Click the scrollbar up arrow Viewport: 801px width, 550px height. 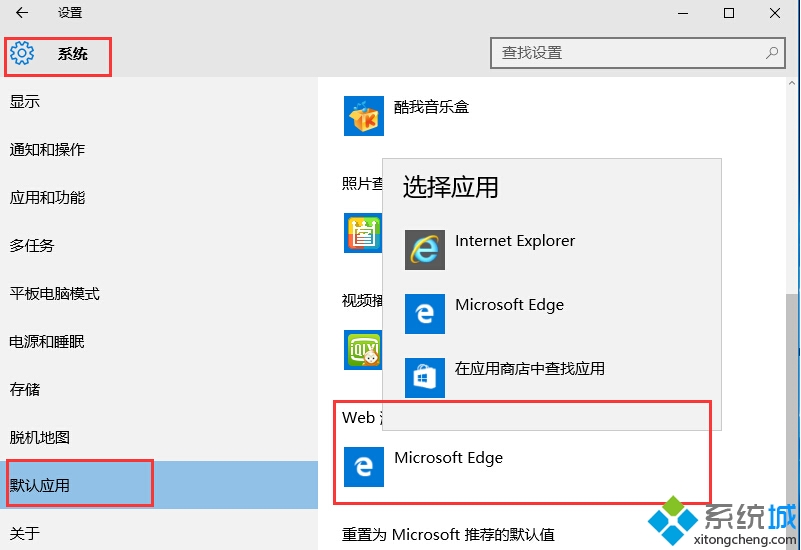[x=792, y=83]
